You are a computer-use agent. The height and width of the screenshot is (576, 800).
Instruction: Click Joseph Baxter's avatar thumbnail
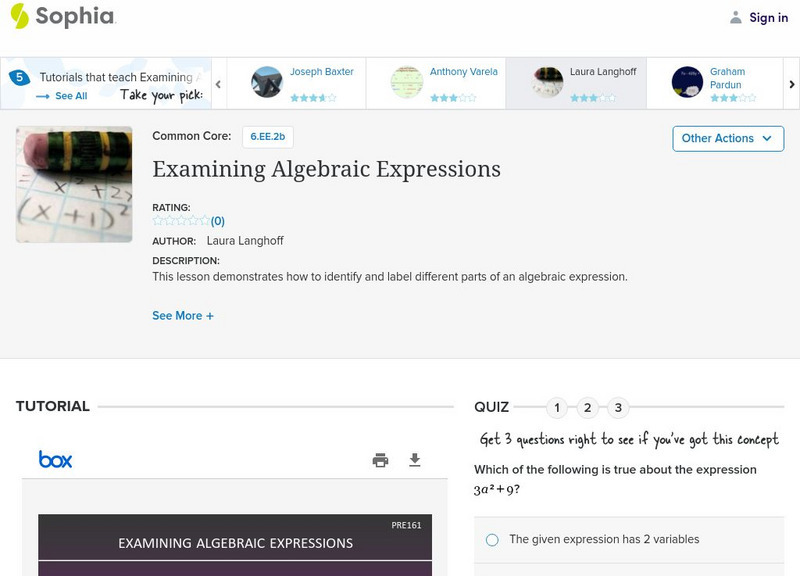pos(267,82)
